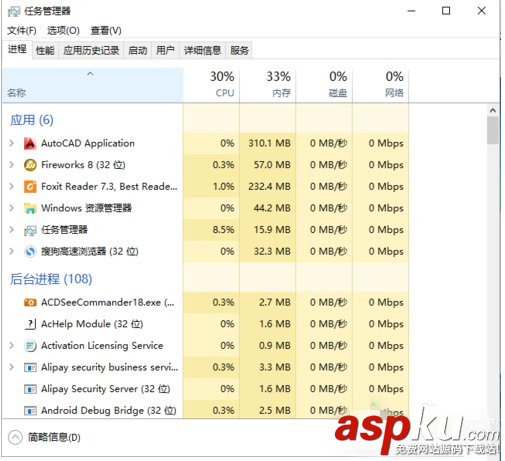Click the 简略信息 collapse arrow icon
This screenshot has height=461, width=505.
[x=15, y=437]
